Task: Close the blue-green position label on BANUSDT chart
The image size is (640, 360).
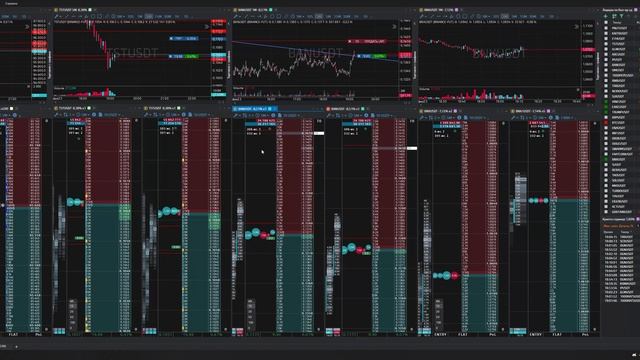Action: (359, 56)
